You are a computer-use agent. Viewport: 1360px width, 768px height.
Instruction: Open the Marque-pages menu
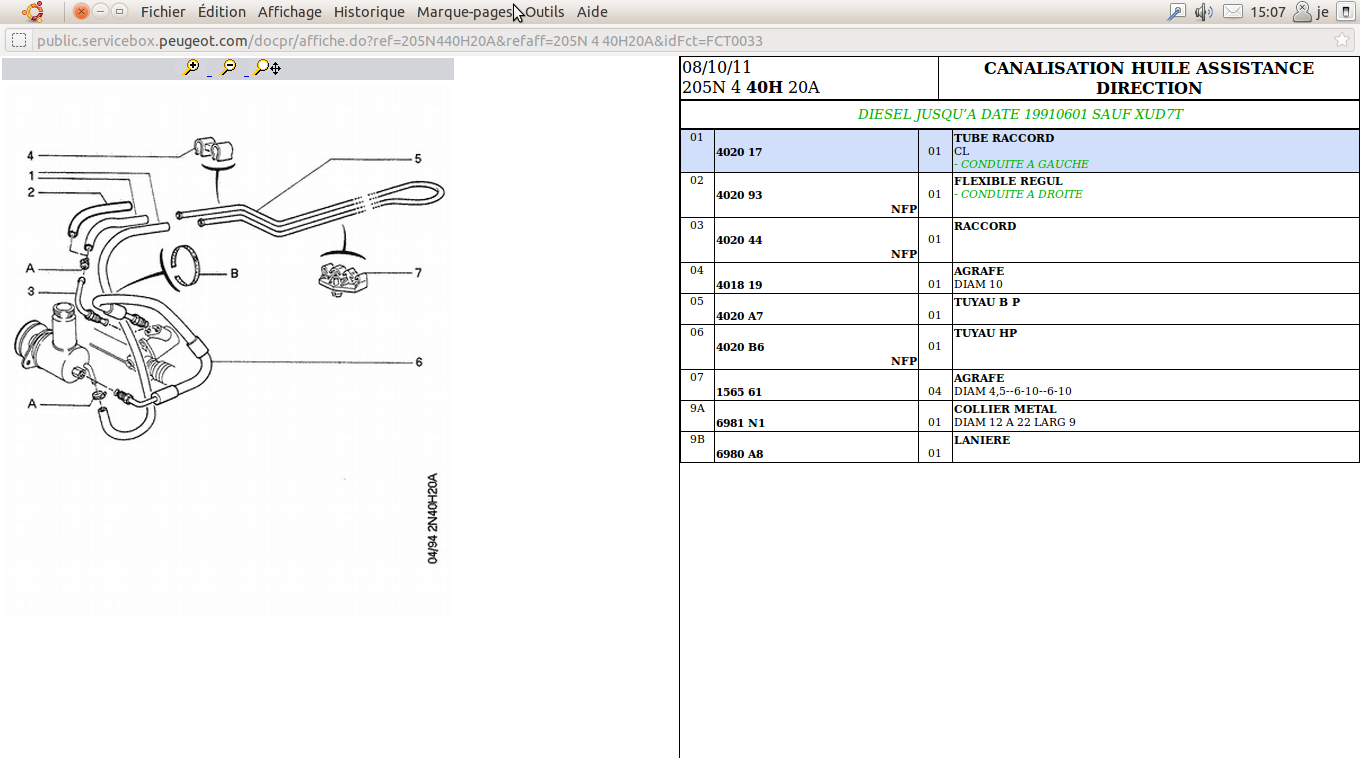[x=464, y=12]
